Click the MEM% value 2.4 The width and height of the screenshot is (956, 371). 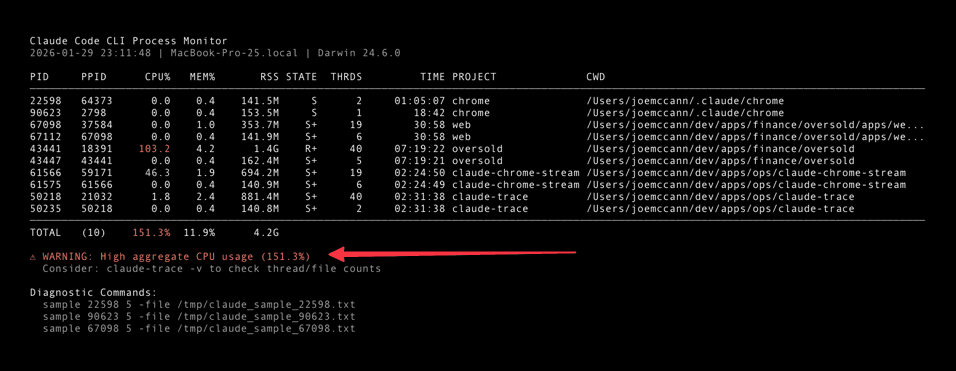[x=206, y=197]
